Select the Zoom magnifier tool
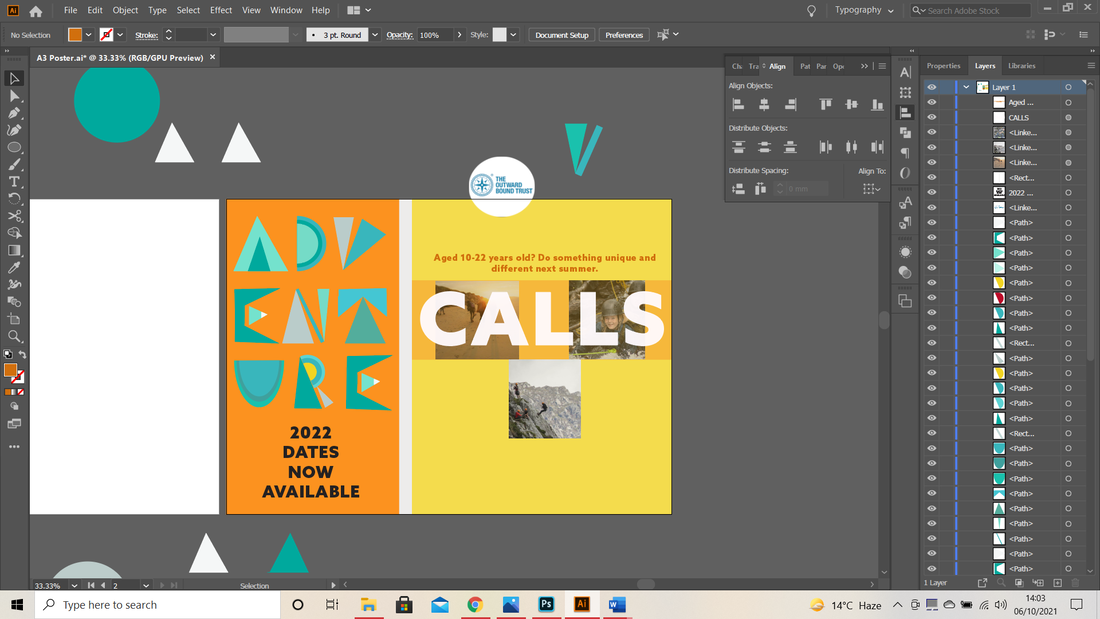1100x619 pixels. coord(14,336)
